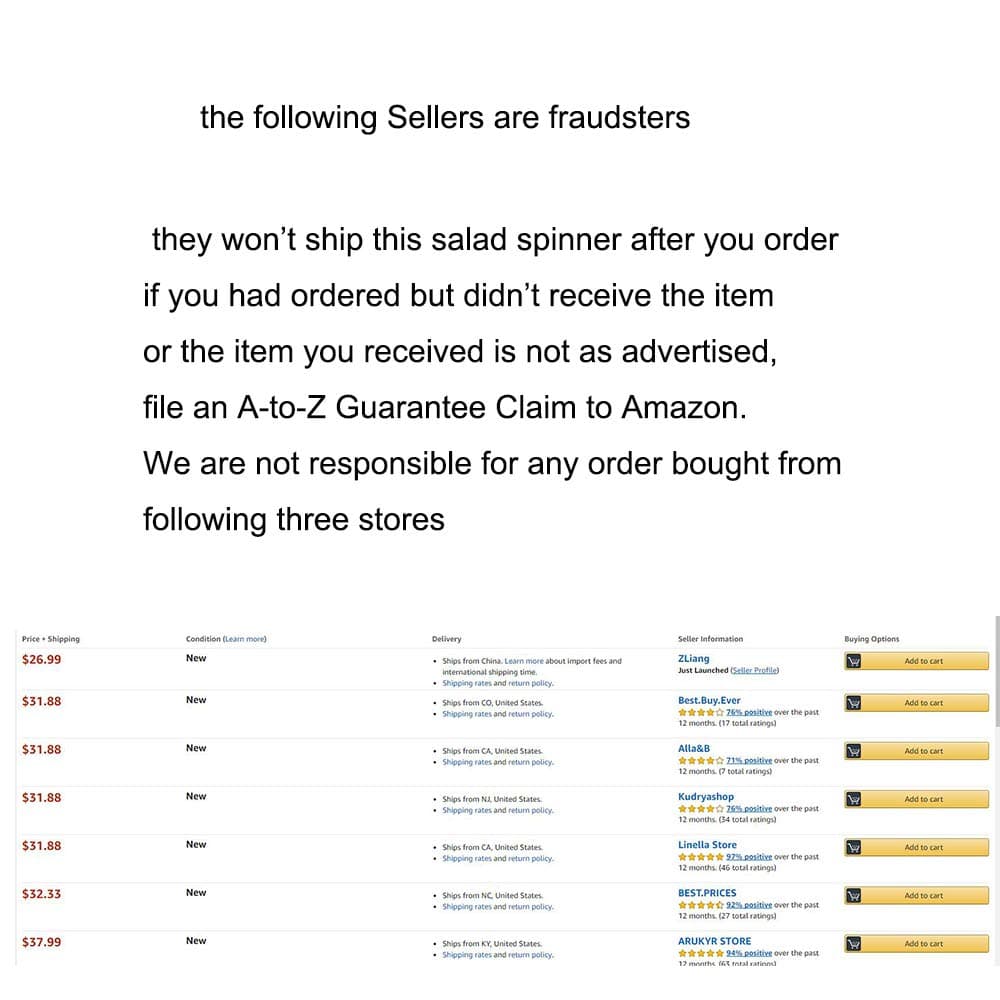Open the ZLiang Seller Profile link

754,670
